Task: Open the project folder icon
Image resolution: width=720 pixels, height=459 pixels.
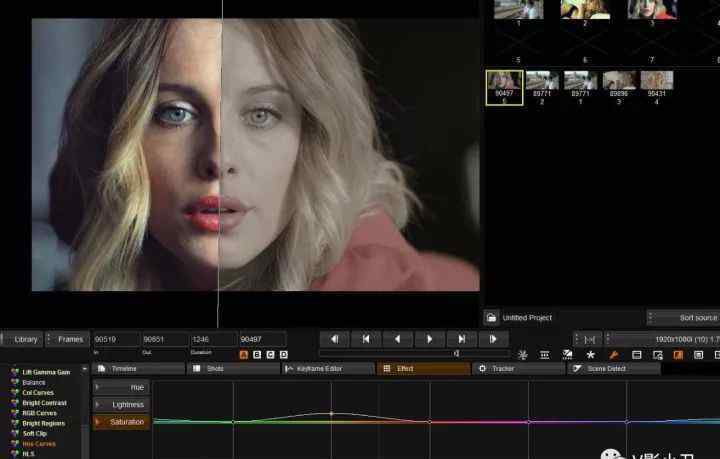Action: click(x=491, y=318)
